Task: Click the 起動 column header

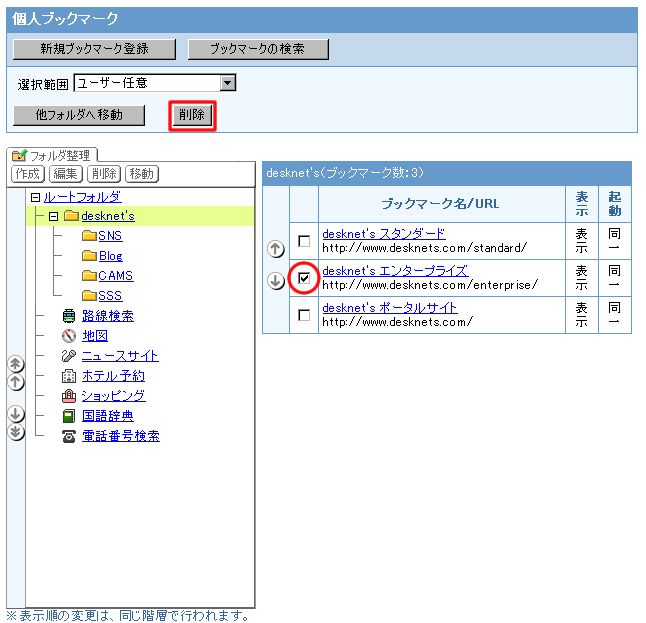Action: pyautogui.click(x=615, y=204)
